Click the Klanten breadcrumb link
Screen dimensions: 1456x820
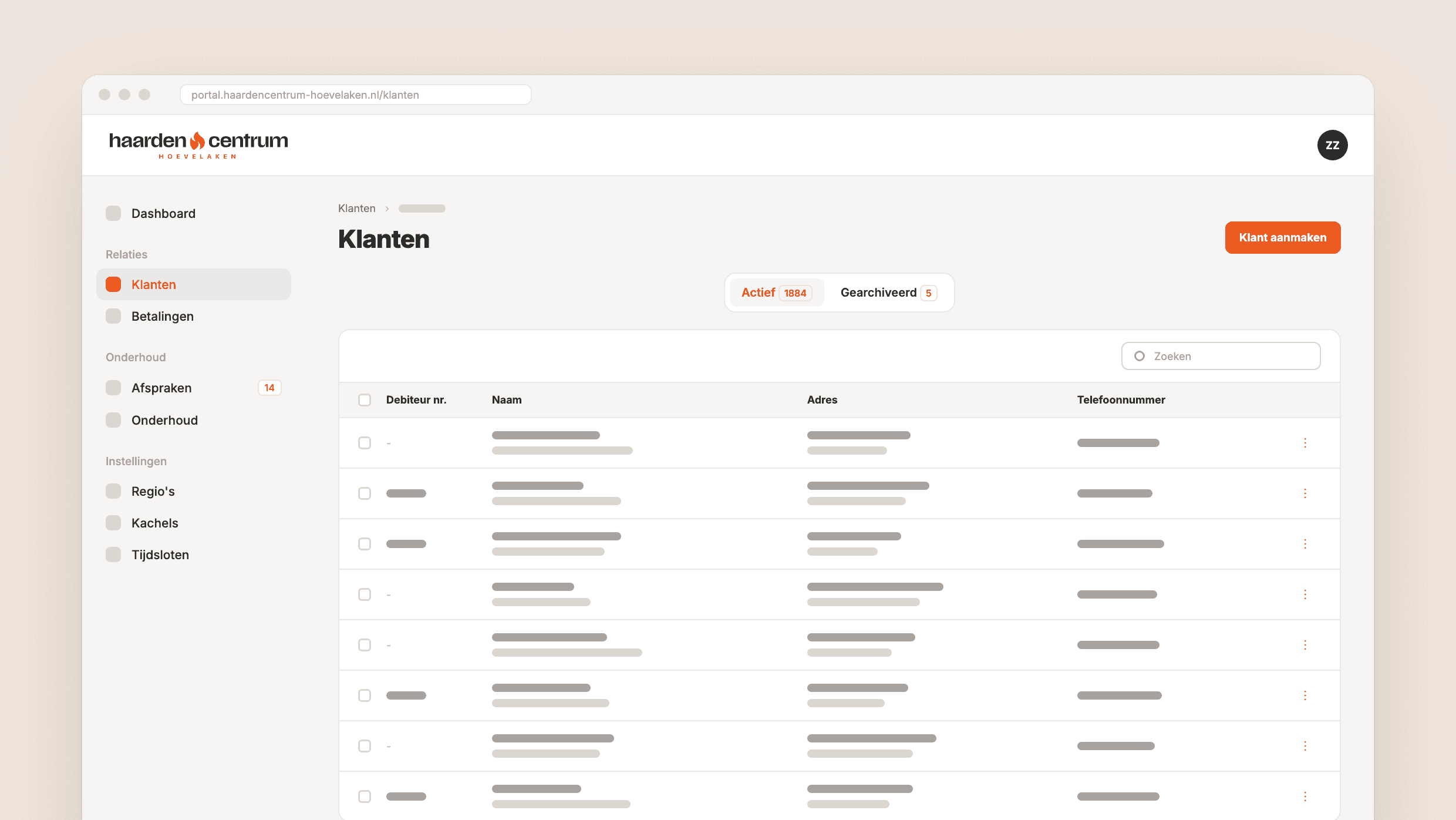(356, 209)
